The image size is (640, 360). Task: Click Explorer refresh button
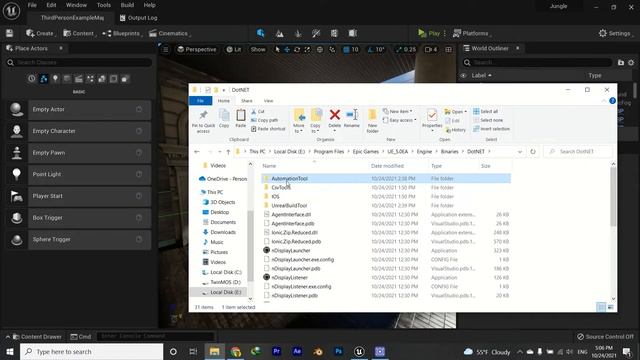click(533, 151)
